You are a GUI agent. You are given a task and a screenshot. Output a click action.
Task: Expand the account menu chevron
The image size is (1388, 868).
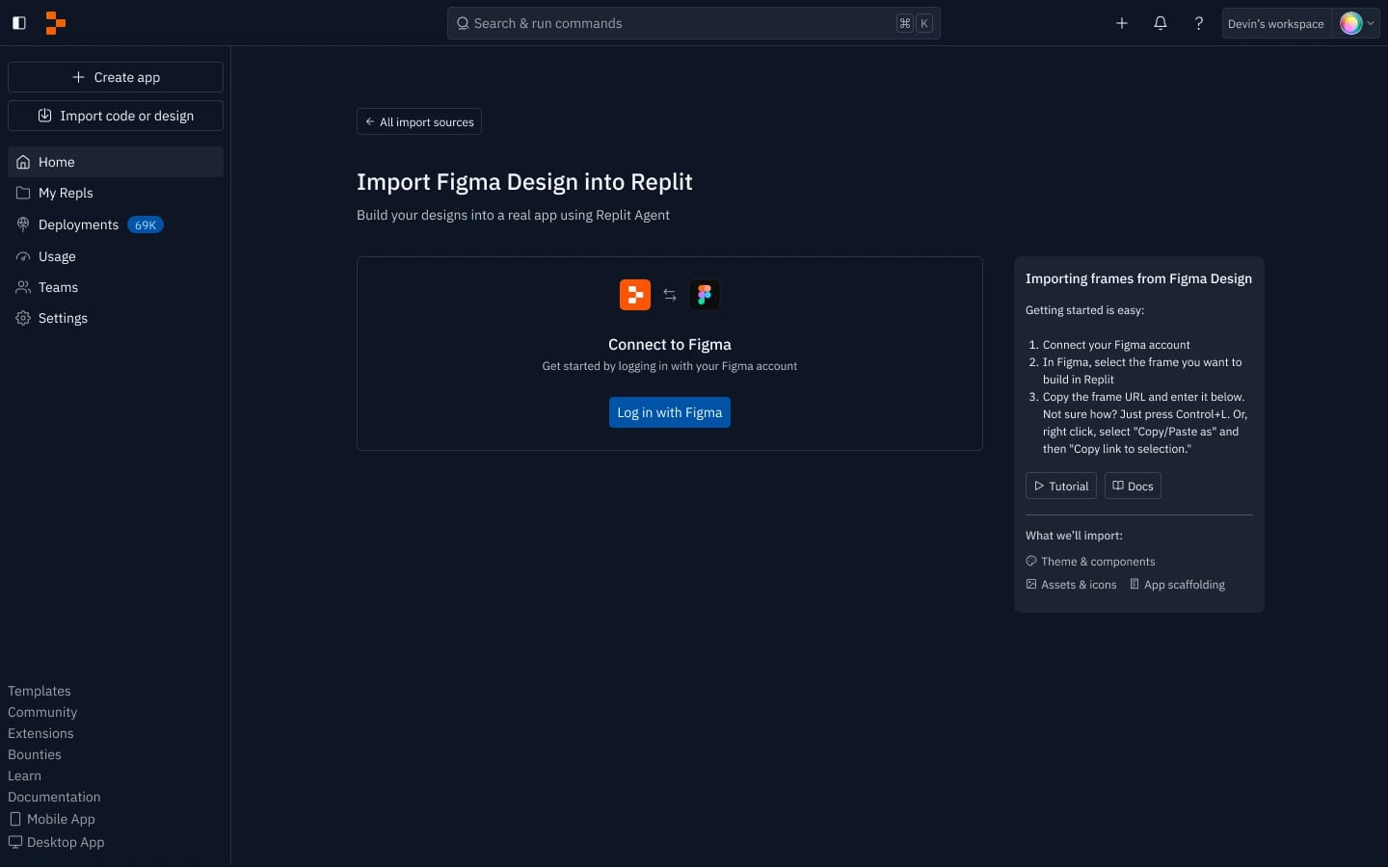[x=1371, y=23]
